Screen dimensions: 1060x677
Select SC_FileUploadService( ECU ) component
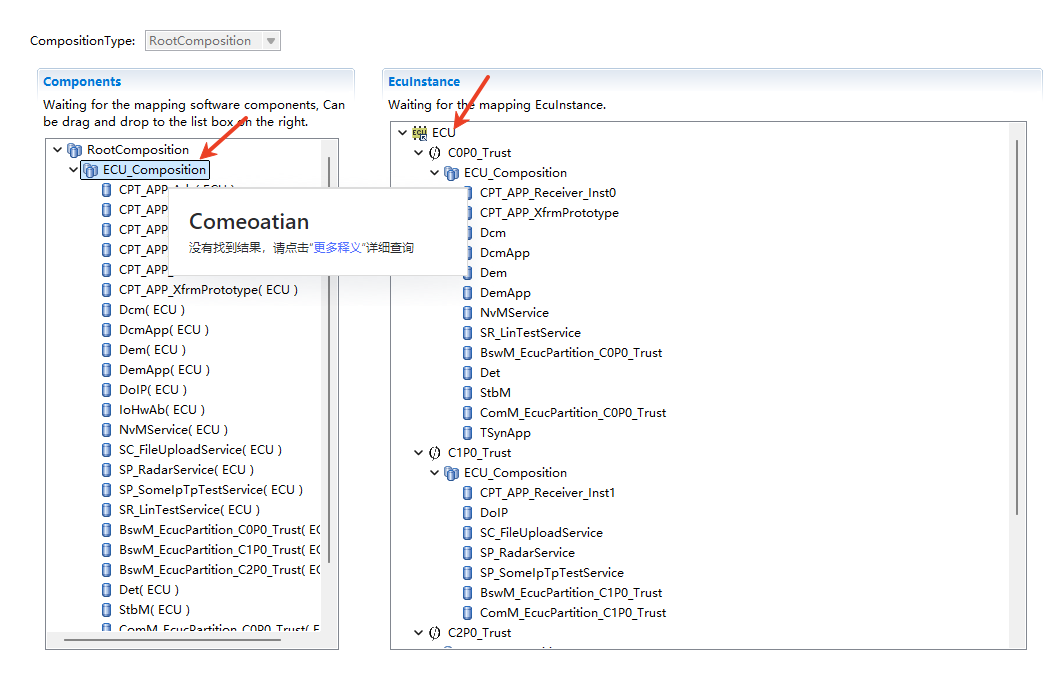point(200,450)
